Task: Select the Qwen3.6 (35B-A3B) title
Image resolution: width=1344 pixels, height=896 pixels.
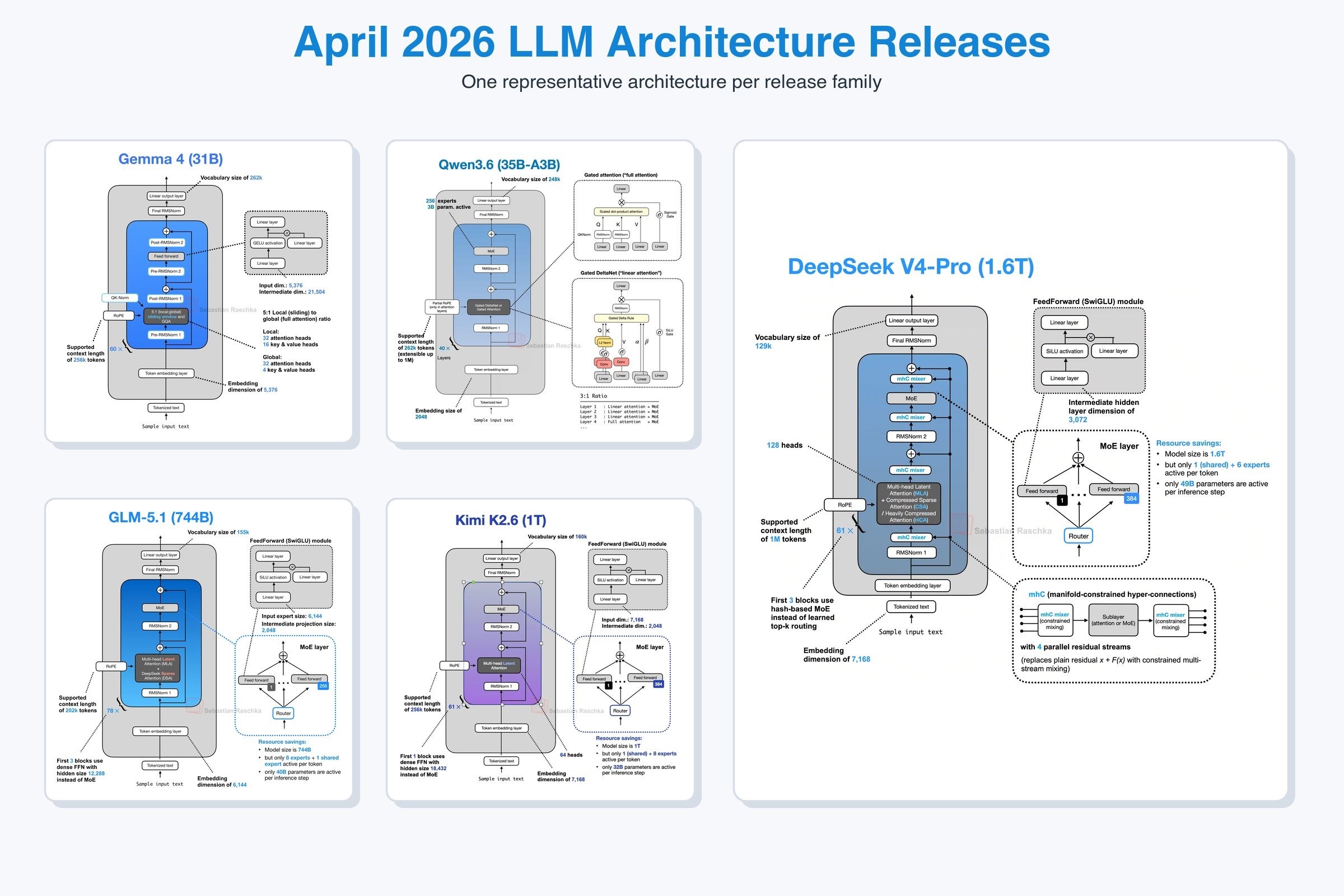Action: (x=499, y=165)
